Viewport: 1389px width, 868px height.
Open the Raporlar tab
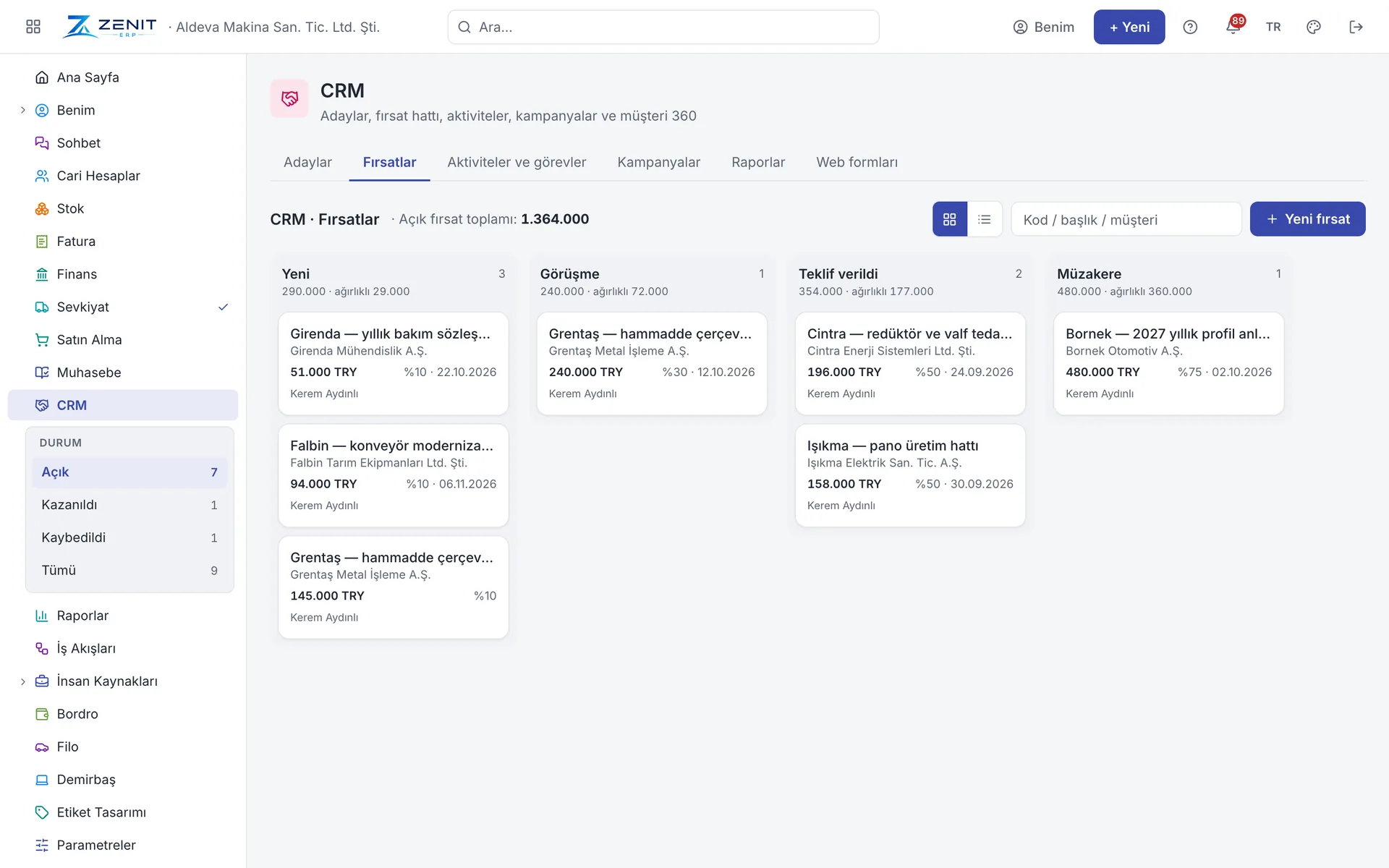point(758,163)
